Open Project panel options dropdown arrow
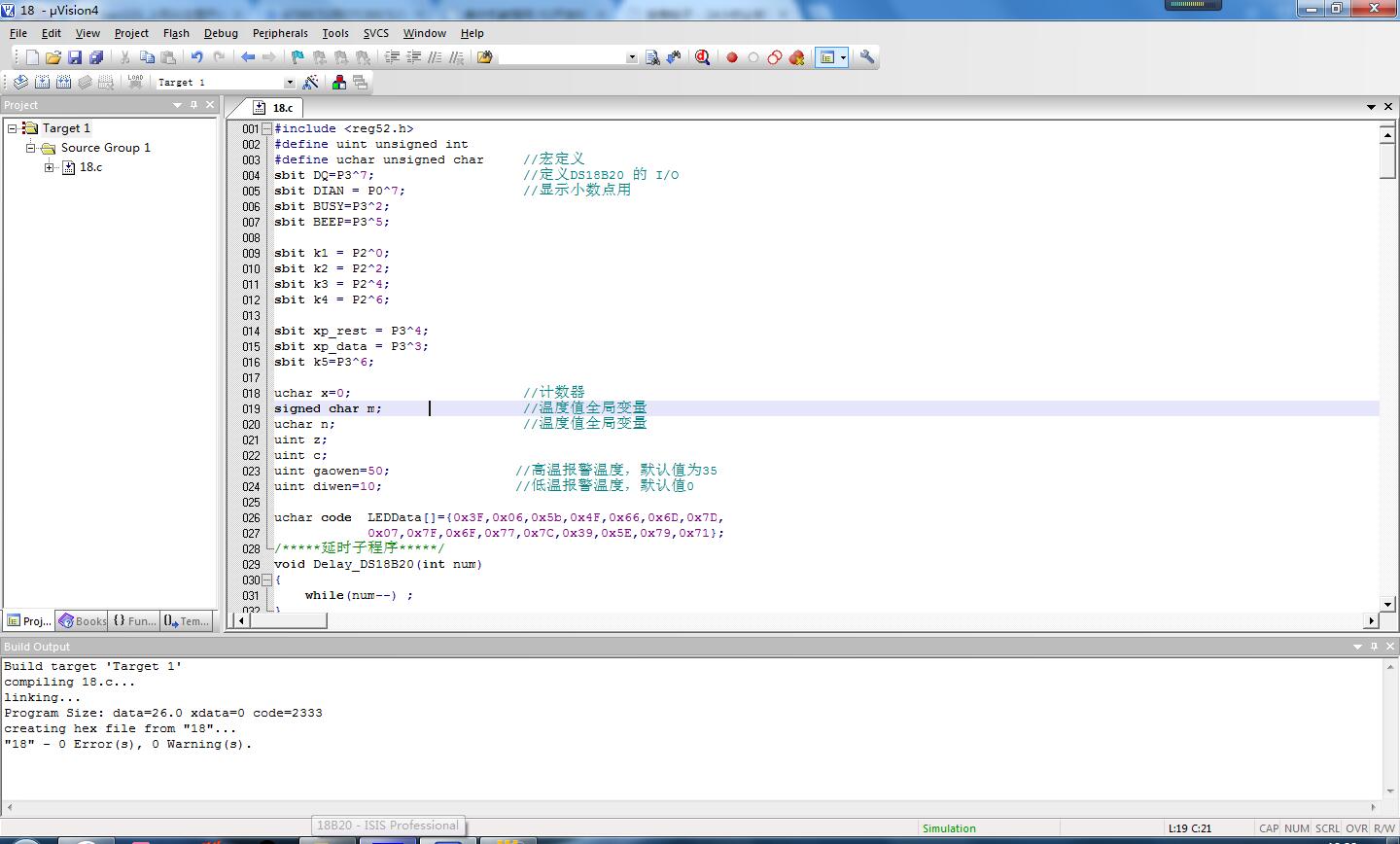Image resolution: width=1400 pixels, height=844 pixels. [177, 105]
